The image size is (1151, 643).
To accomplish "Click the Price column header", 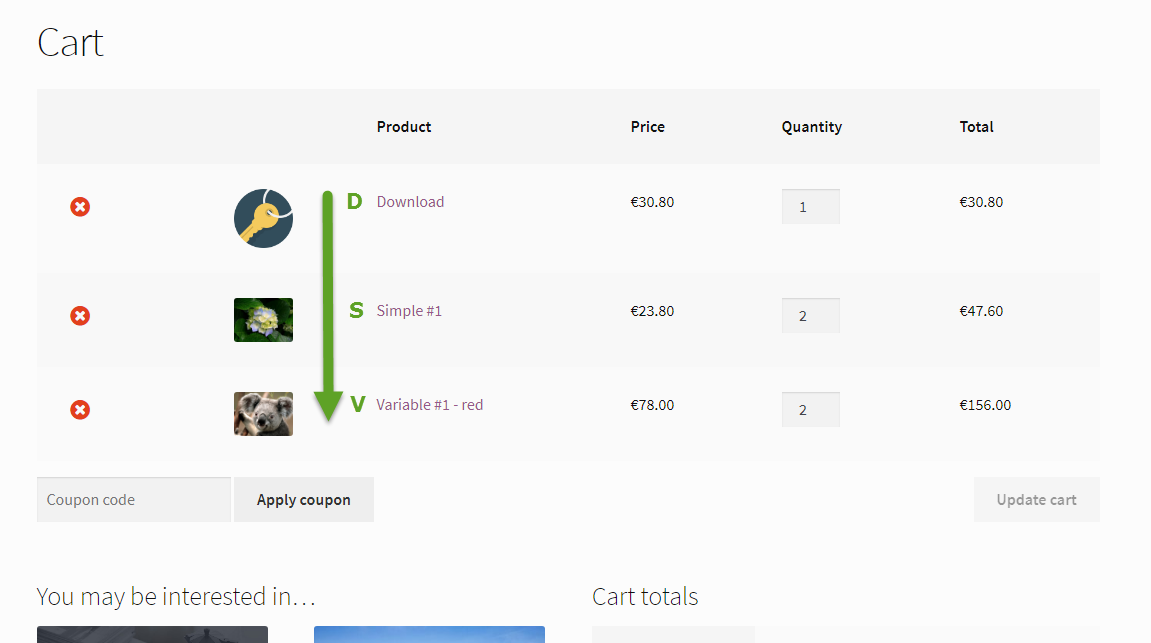I will (x=647, y=127).
